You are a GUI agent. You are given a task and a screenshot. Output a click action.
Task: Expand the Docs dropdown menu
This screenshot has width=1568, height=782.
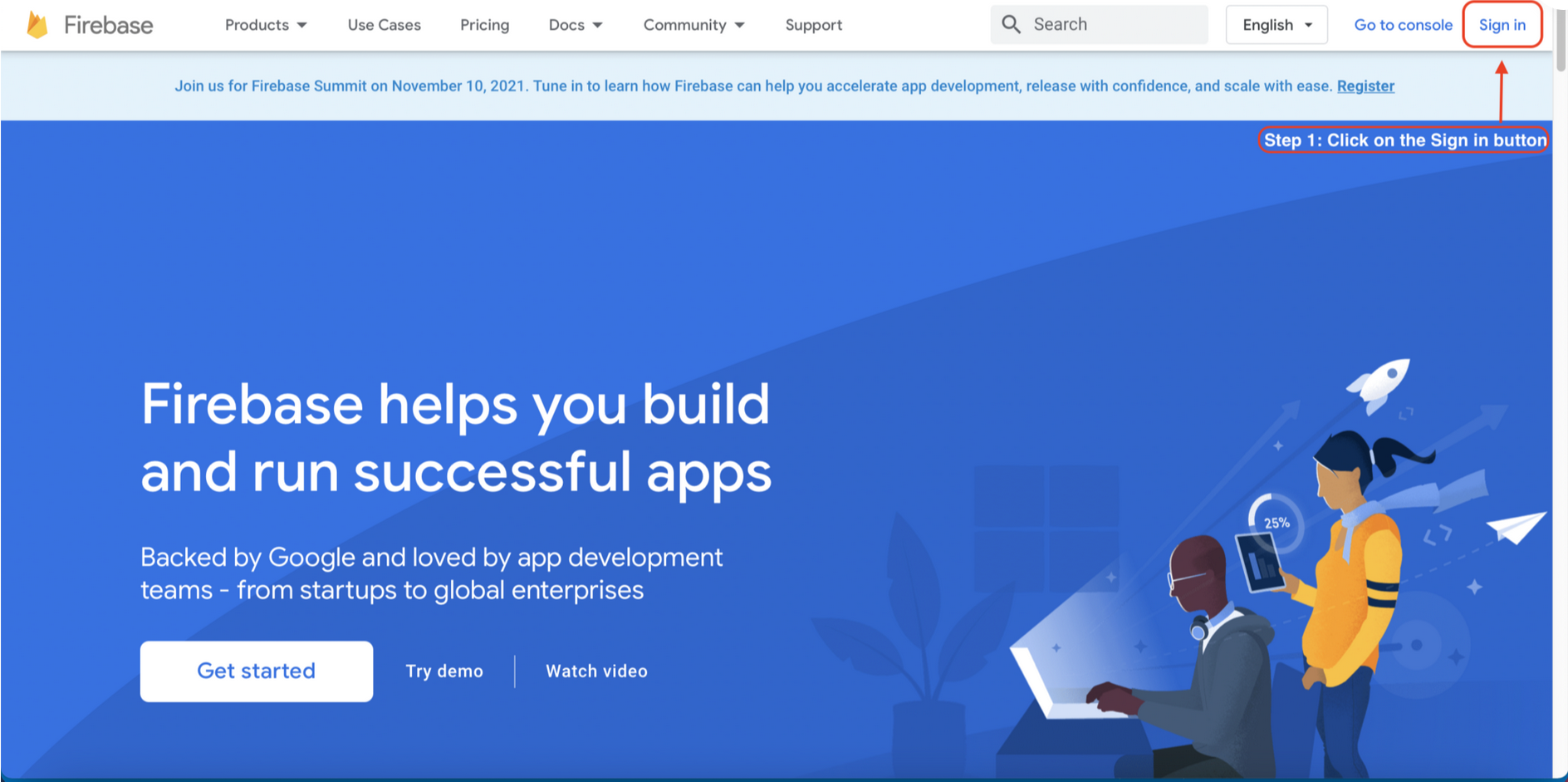(576, 25)
